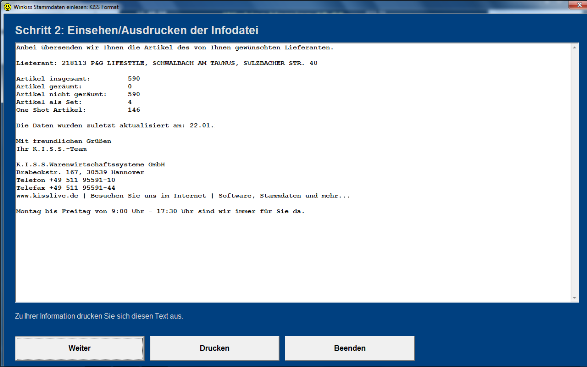
Task: Click the line 'Artikel als Set: 4'
Action: click(x=74, y=102)
